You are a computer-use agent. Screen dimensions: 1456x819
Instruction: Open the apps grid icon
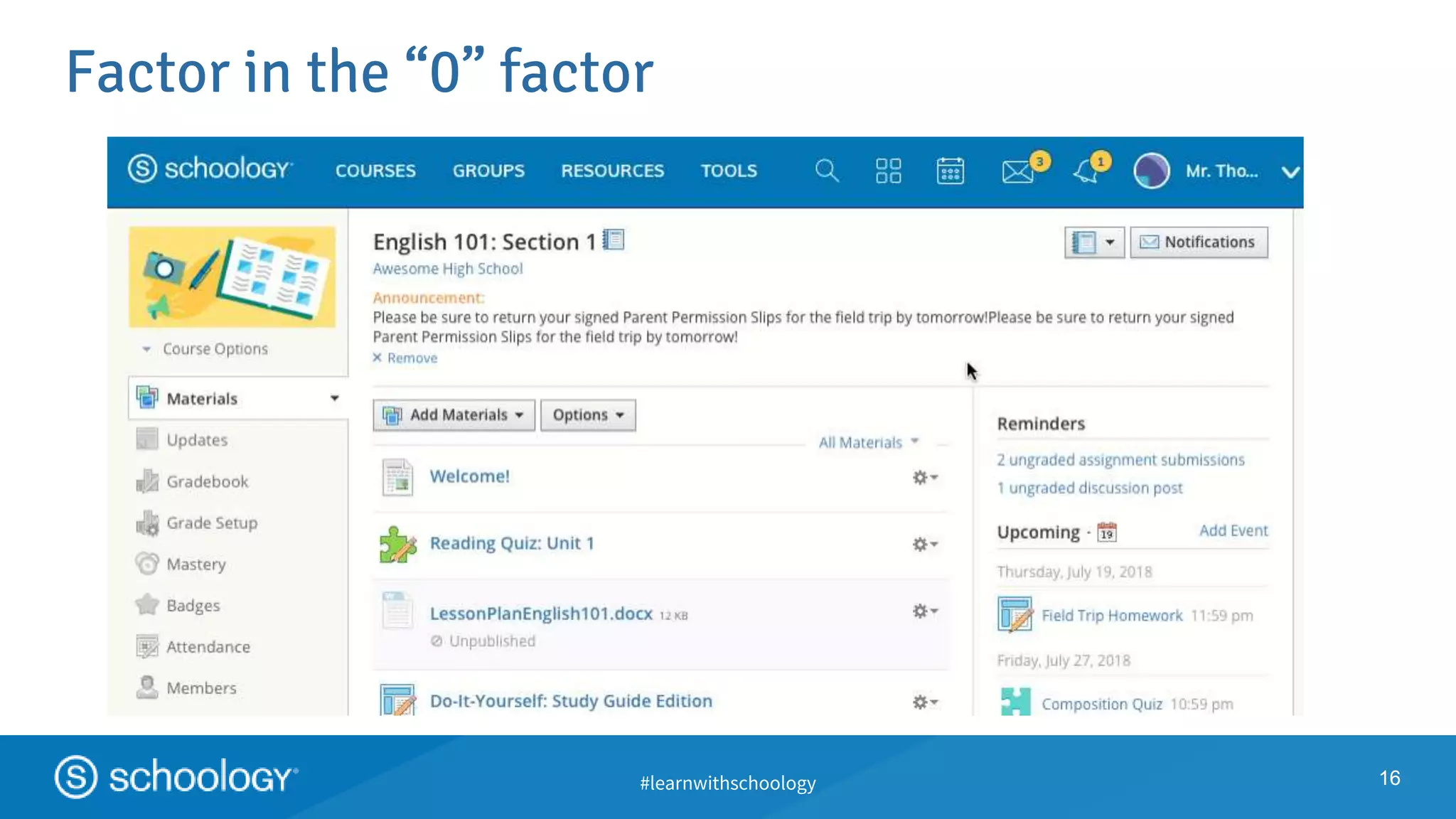(888, 171)
